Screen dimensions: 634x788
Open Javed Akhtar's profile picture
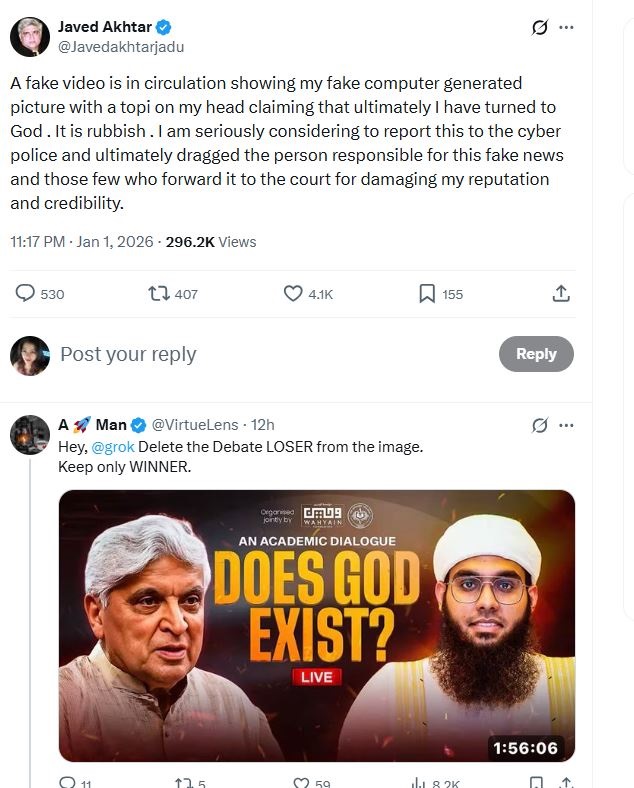pos(30,37)
